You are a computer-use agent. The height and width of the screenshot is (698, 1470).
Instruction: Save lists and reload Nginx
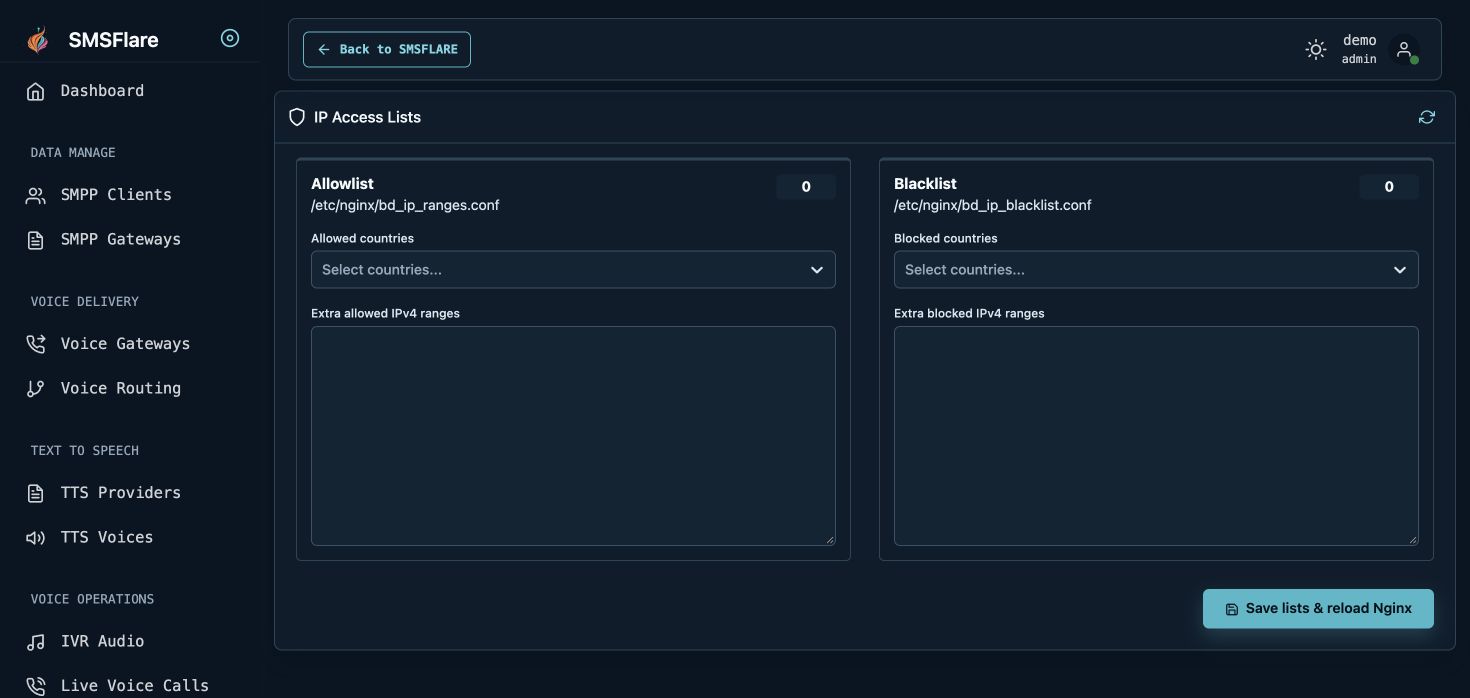1318,609
